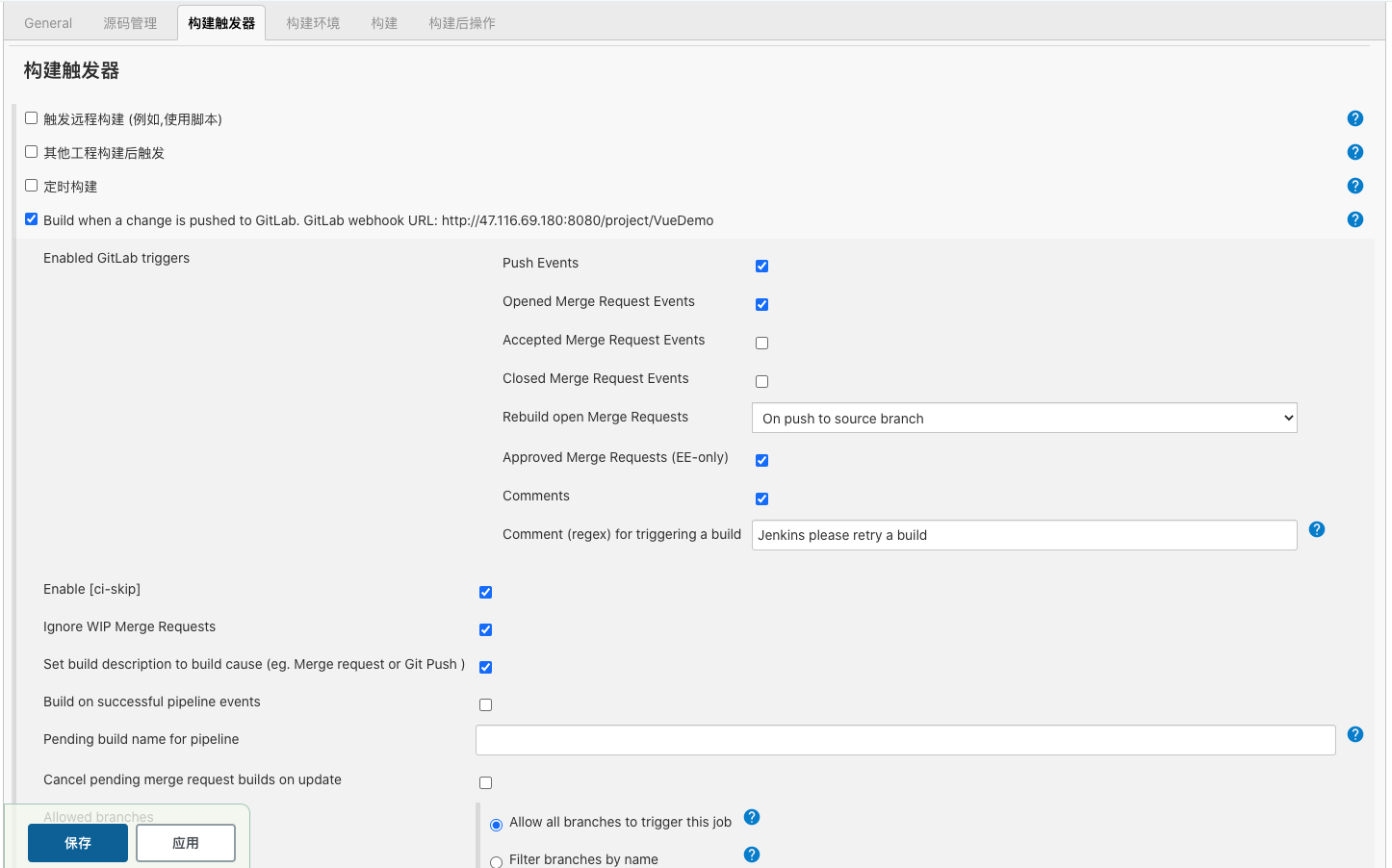
Task: Open help for remote build trigger option
Action: (1354, 118)
